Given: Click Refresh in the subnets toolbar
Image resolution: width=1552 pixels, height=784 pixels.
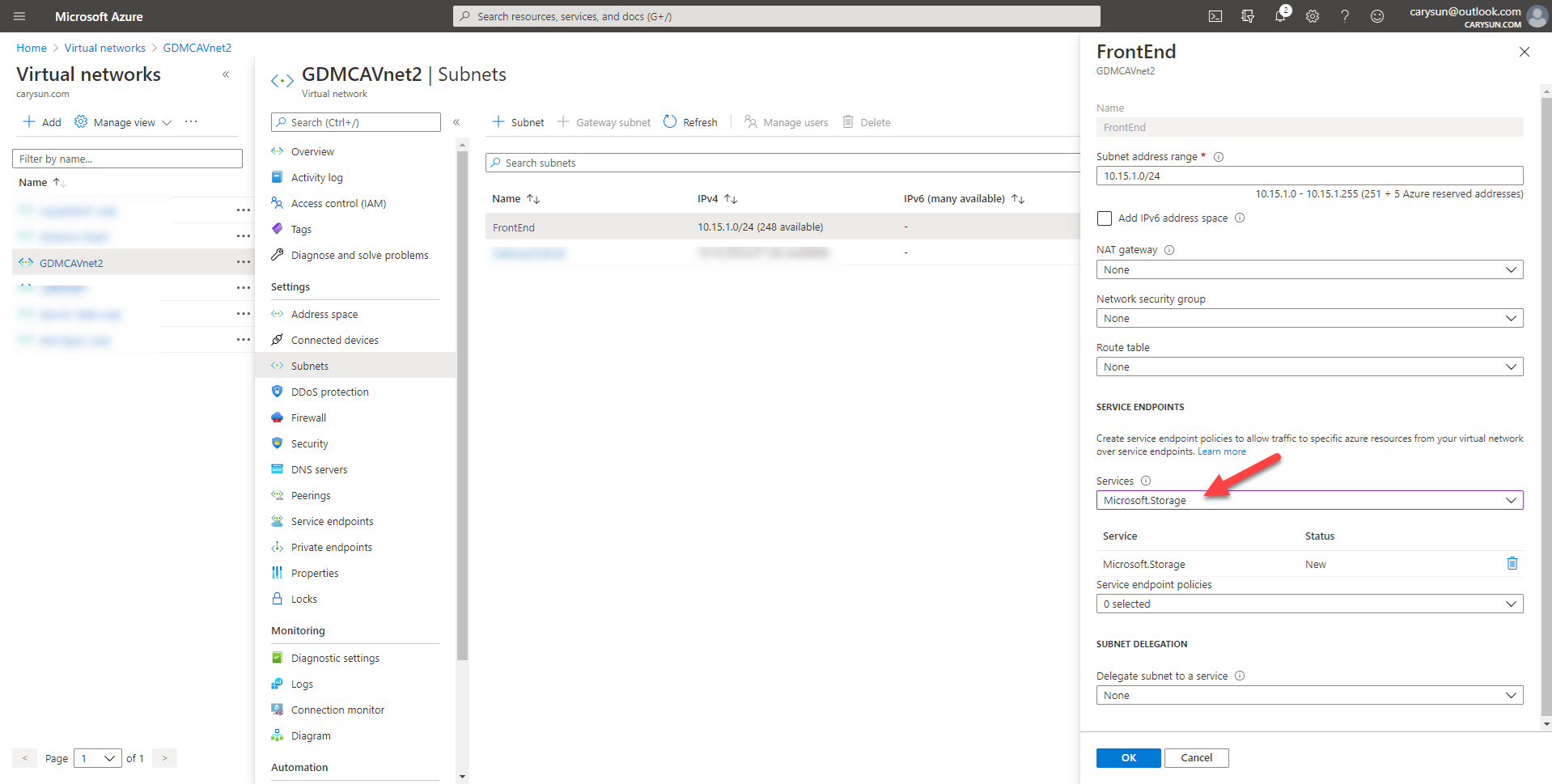Looking at the screenshot, I should pyautogui.click(x=690, y=122).
